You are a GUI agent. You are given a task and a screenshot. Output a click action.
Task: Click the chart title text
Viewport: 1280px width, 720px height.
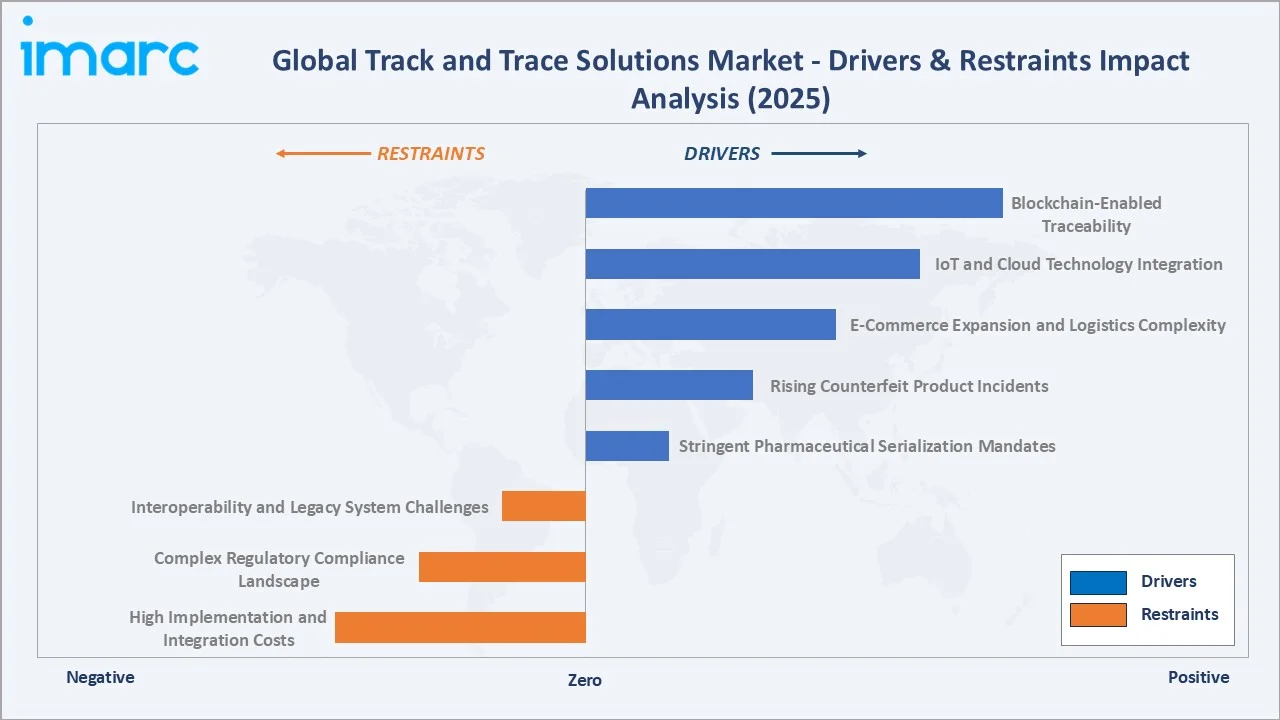[731, 79]
